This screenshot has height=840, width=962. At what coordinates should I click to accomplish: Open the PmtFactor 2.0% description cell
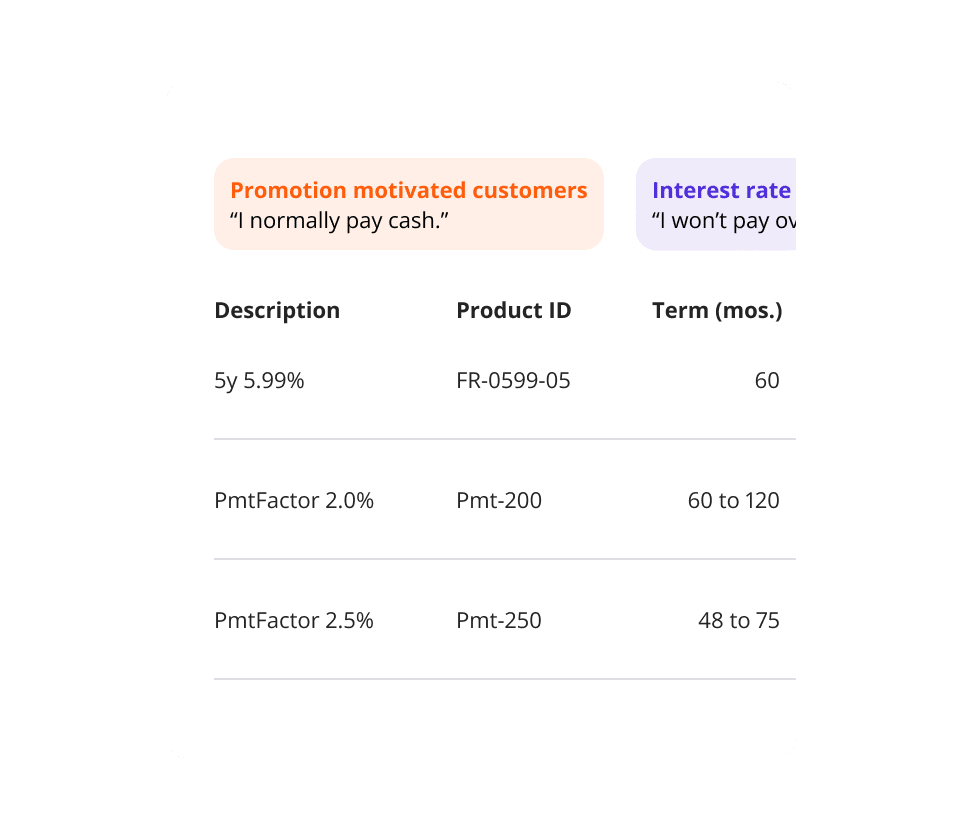(x=294, y=500)
